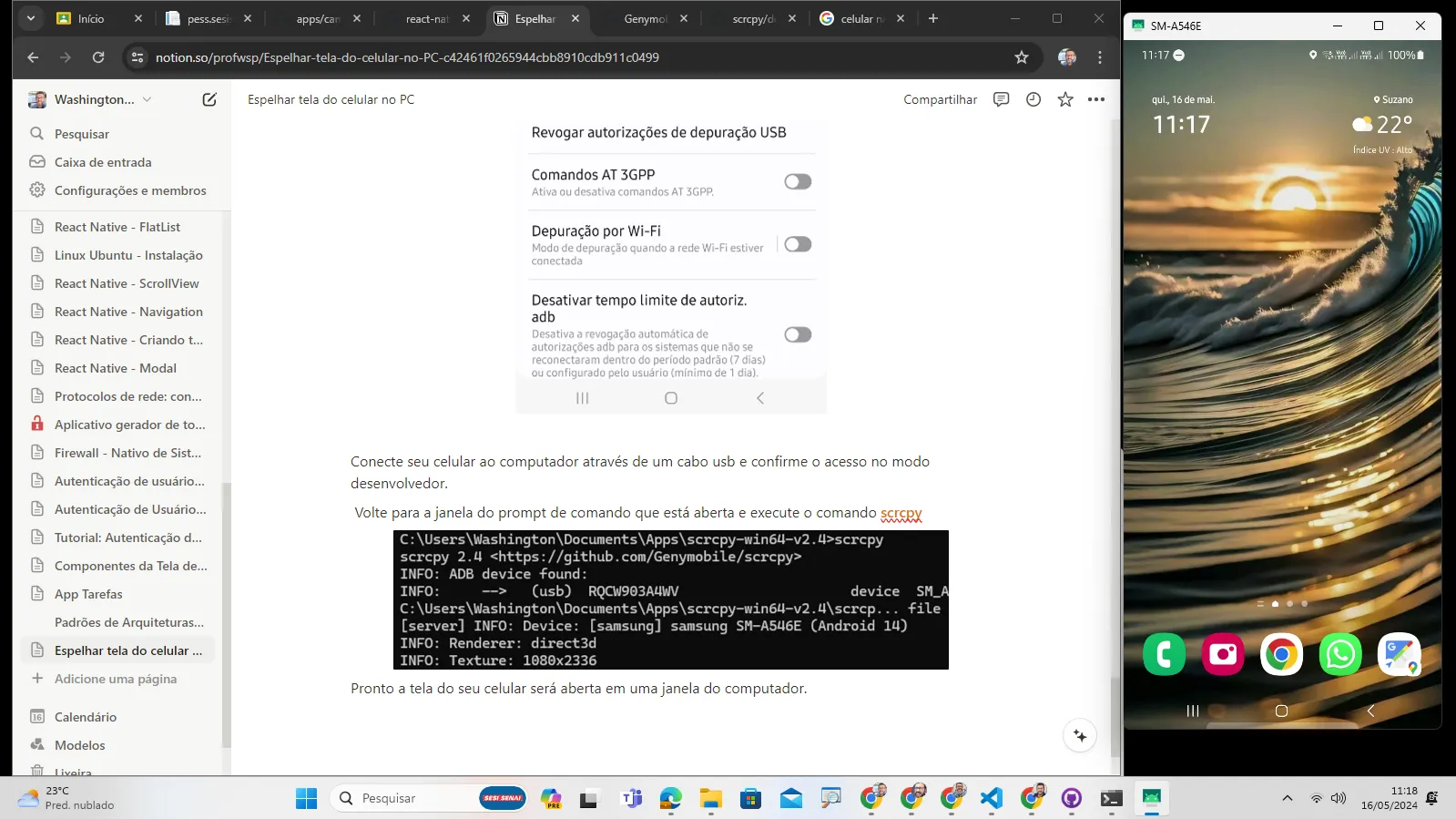1456x819 pixels.
Task: View page history clock icon
Action: point(1033,99)
